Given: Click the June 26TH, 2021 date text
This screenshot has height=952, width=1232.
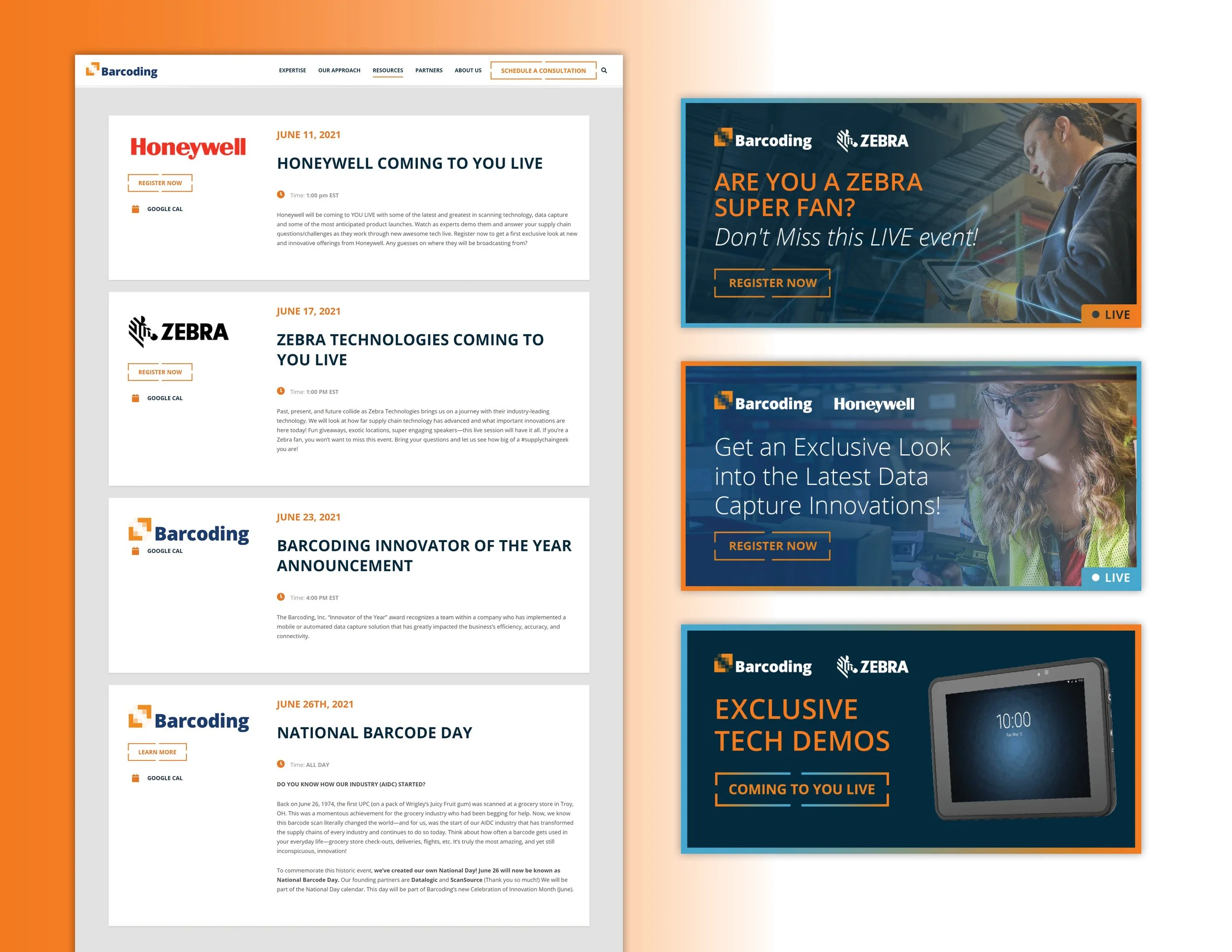Looking at the screenshot, I should 315,705.
